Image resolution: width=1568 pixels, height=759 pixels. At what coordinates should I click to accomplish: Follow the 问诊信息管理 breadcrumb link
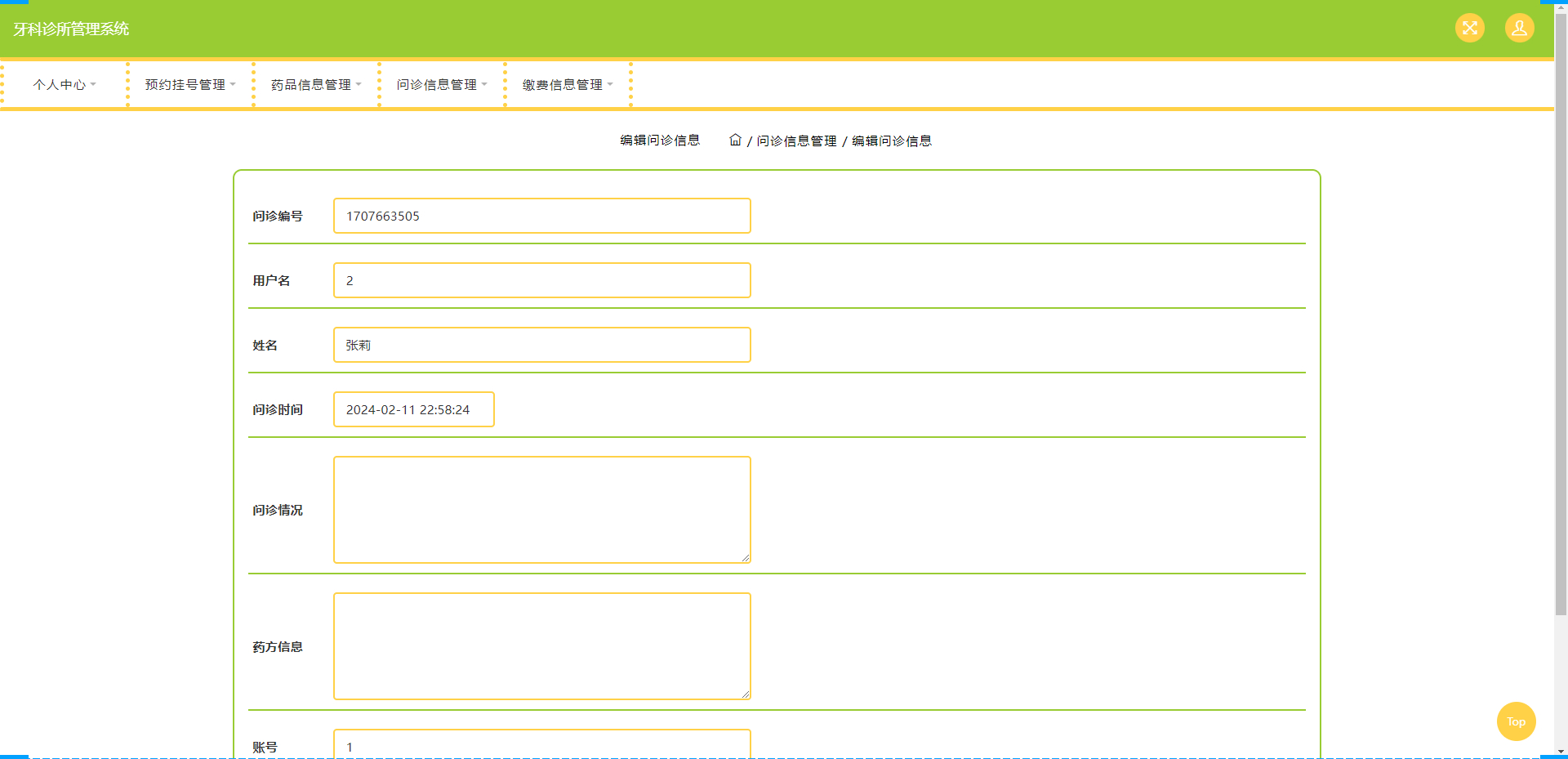796,141
